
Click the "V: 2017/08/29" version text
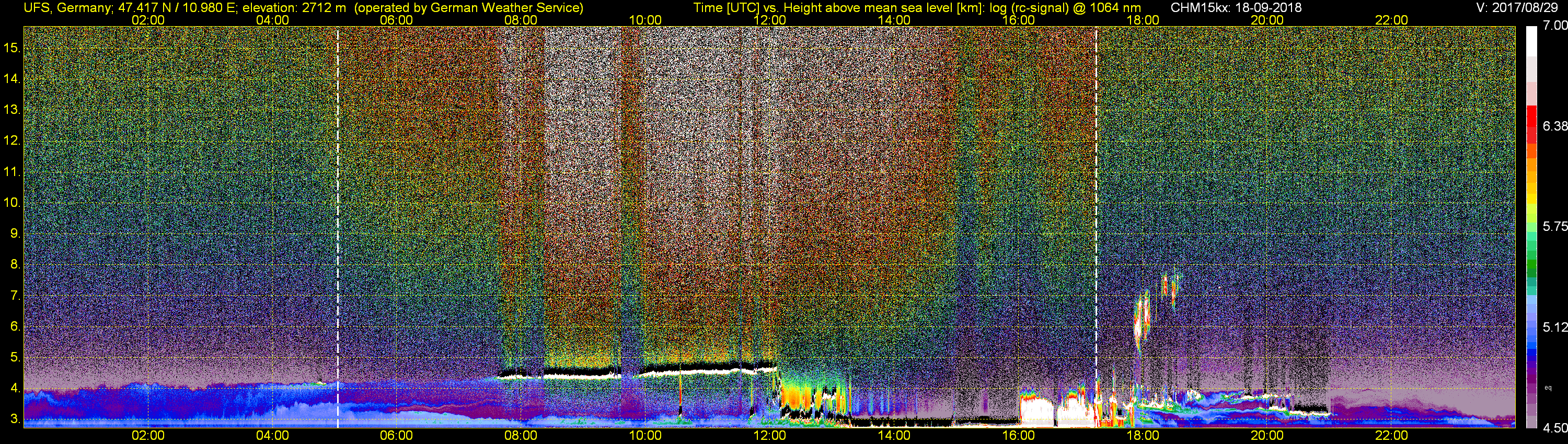click(x=1519, y=8)
